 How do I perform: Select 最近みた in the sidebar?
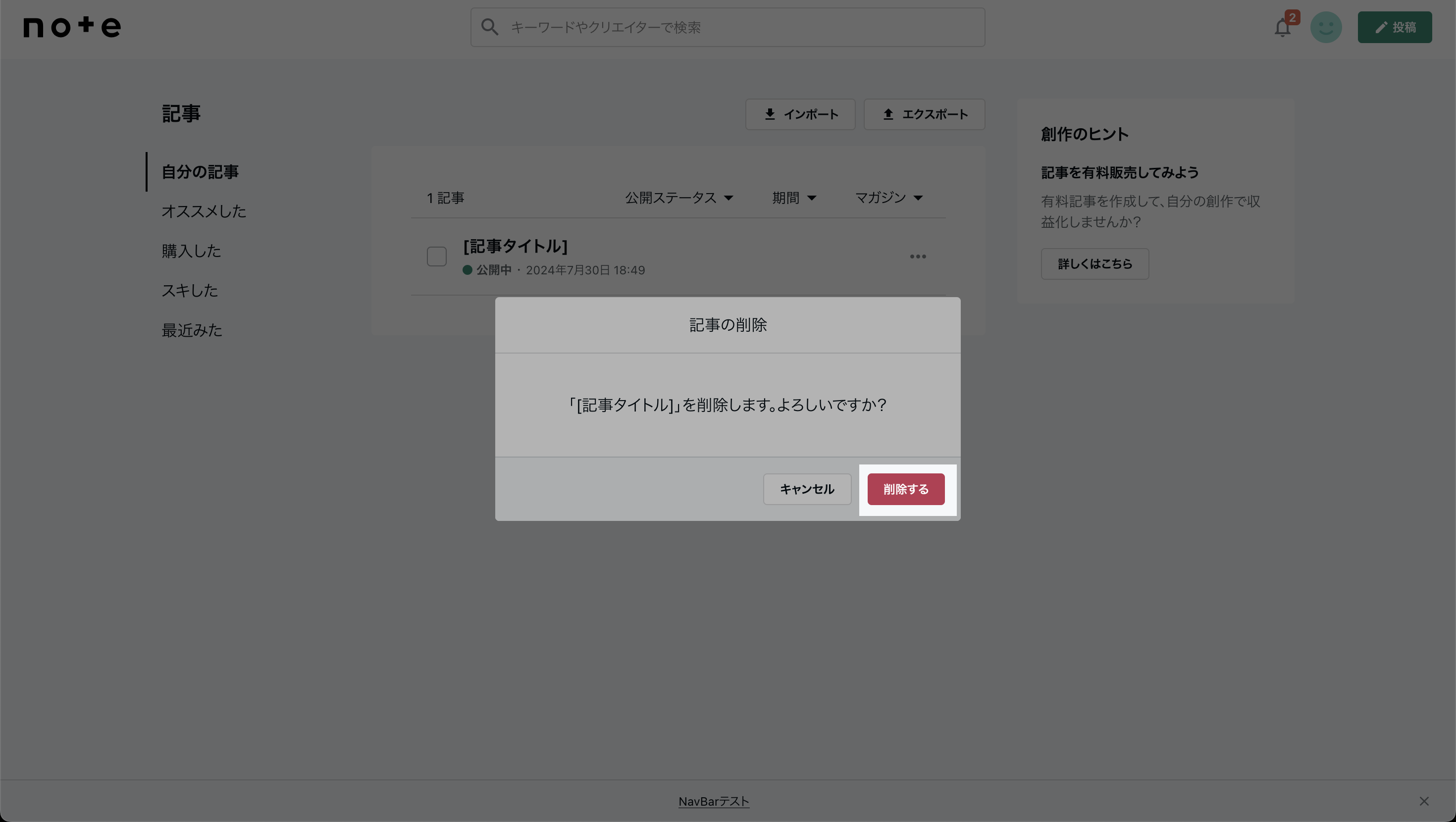click(192, 330)
